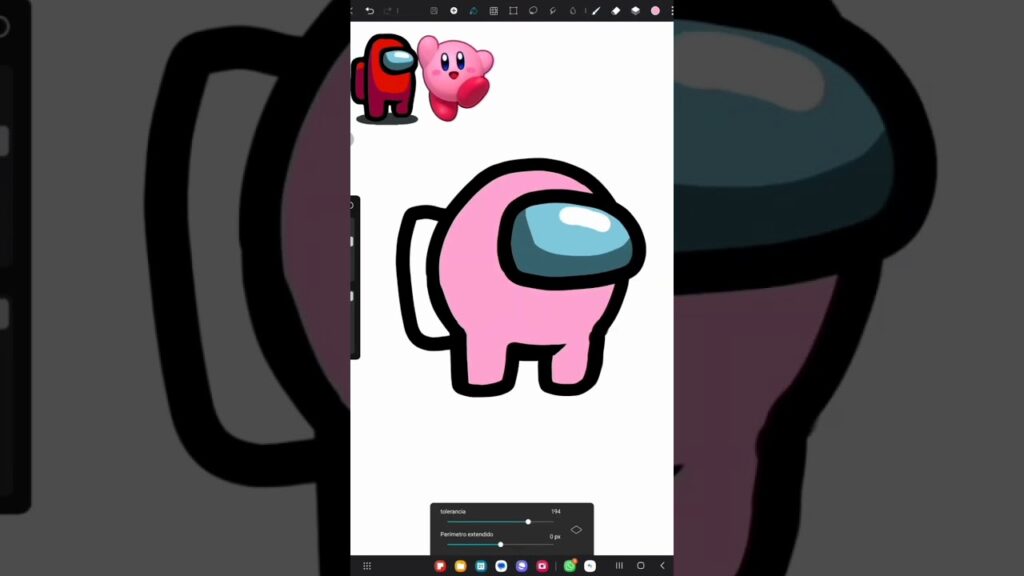The height and width of the screenshot is (576, 1024).
Task: Show recent apps with the three-bar button
Action: [x=619, y=566]
